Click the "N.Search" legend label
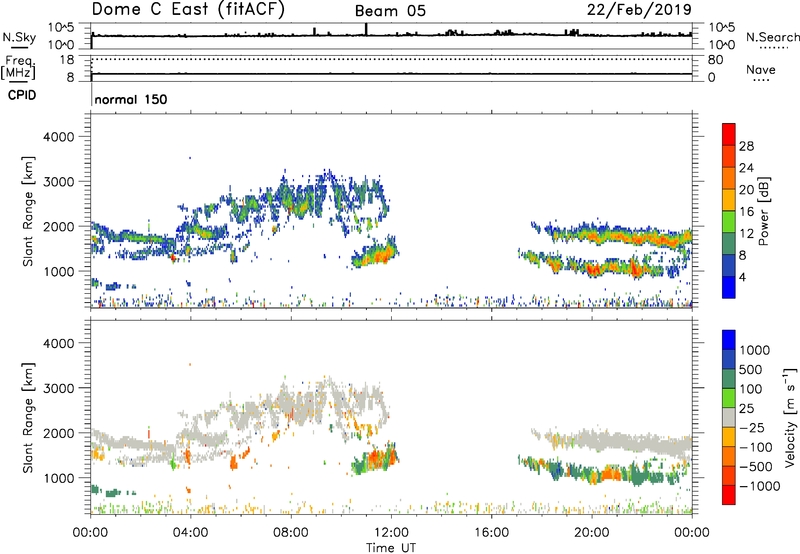 (772, 37)
